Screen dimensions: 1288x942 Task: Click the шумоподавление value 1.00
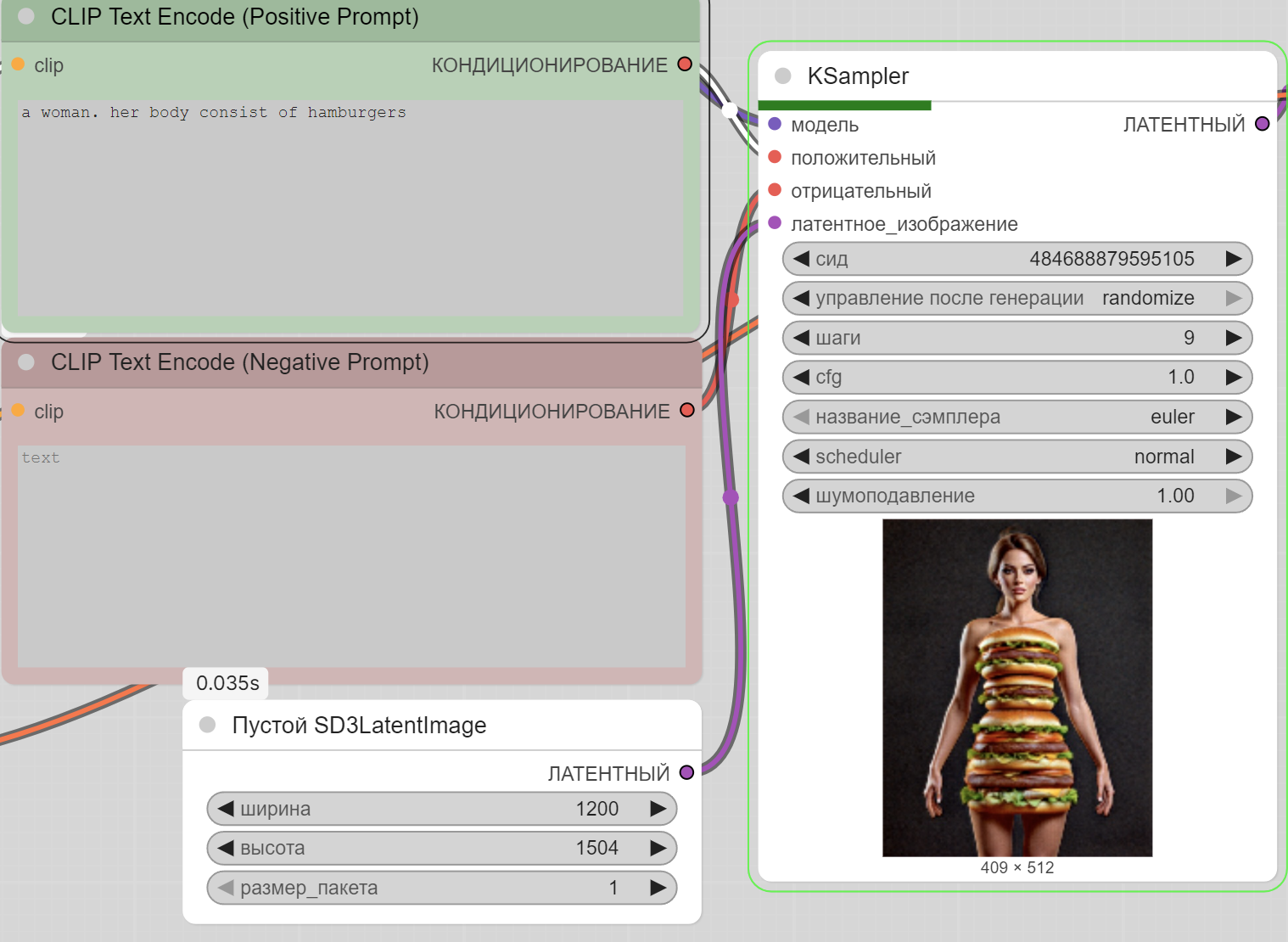click(1175, 496)
